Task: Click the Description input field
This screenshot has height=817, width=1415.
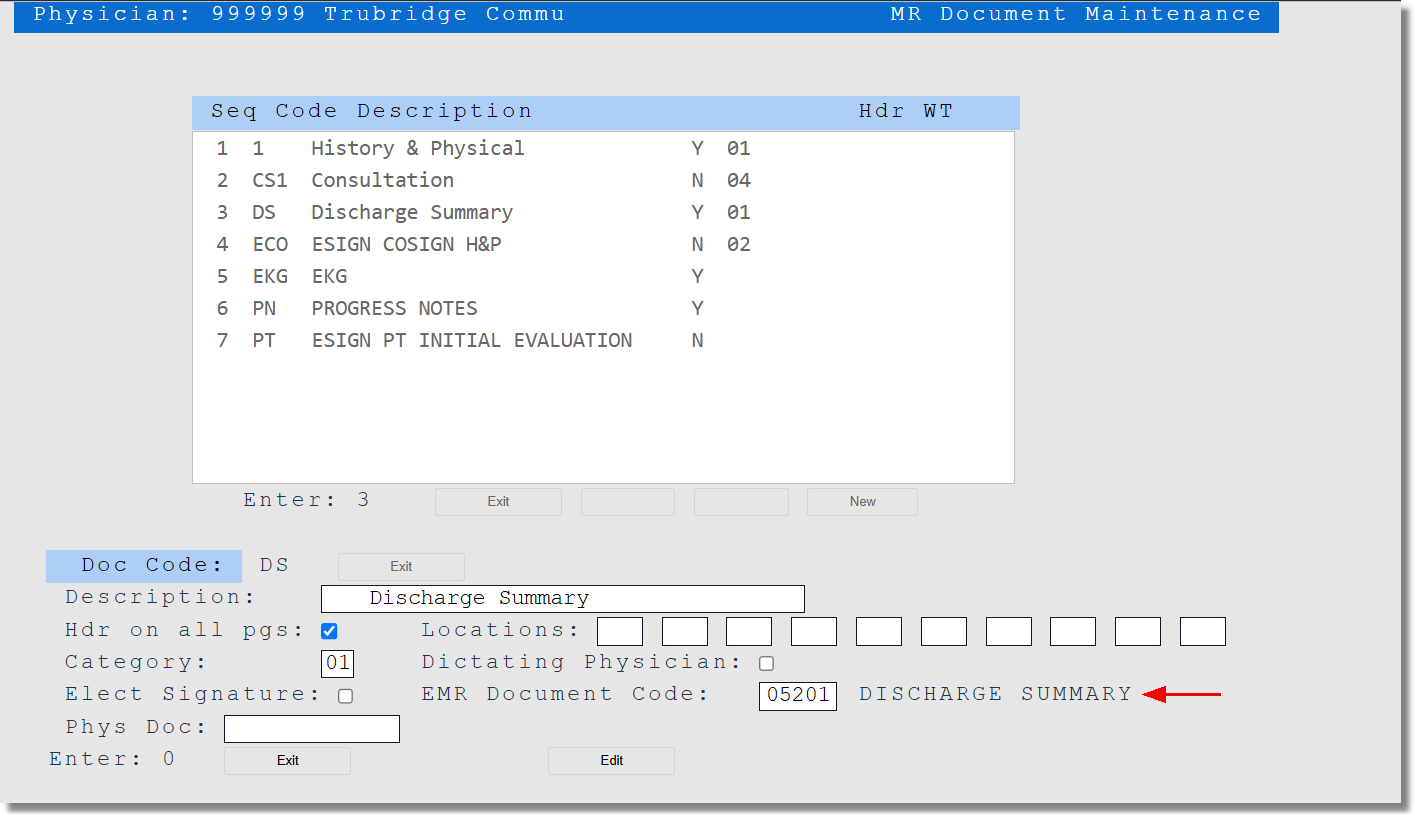Action: point(562,599)
